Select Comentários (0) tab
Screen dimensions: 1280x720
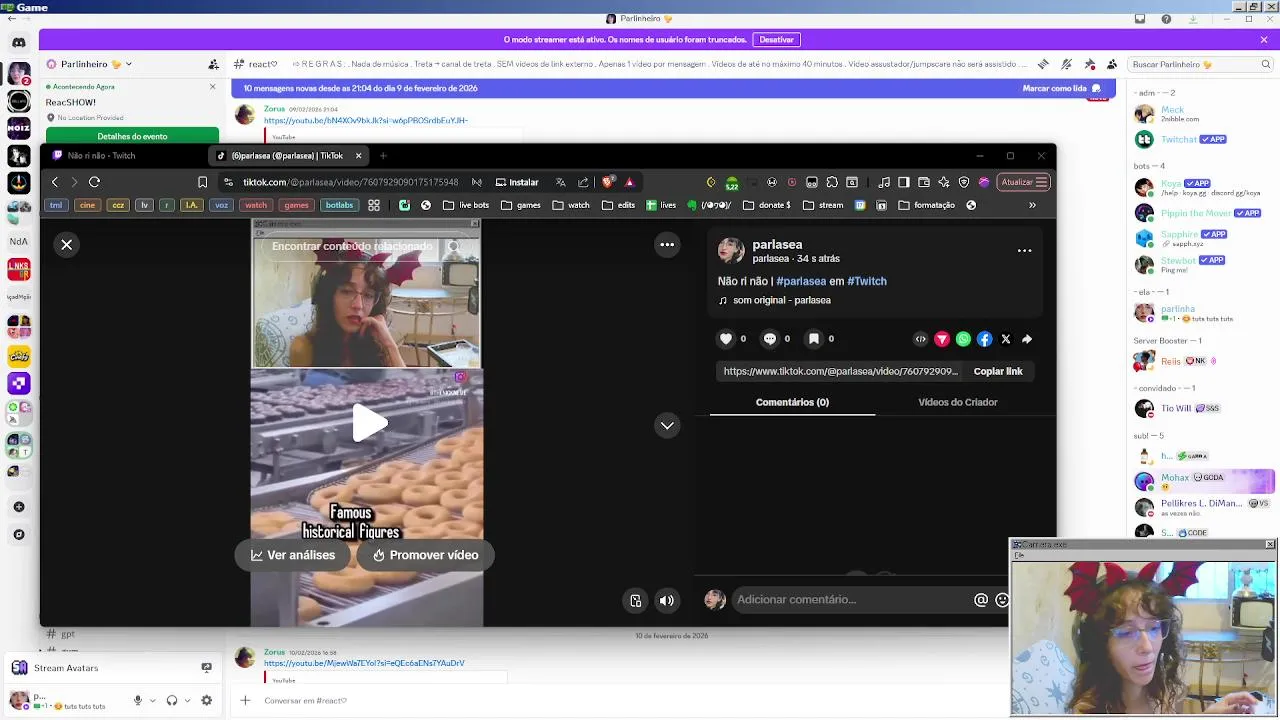[792, 402]
